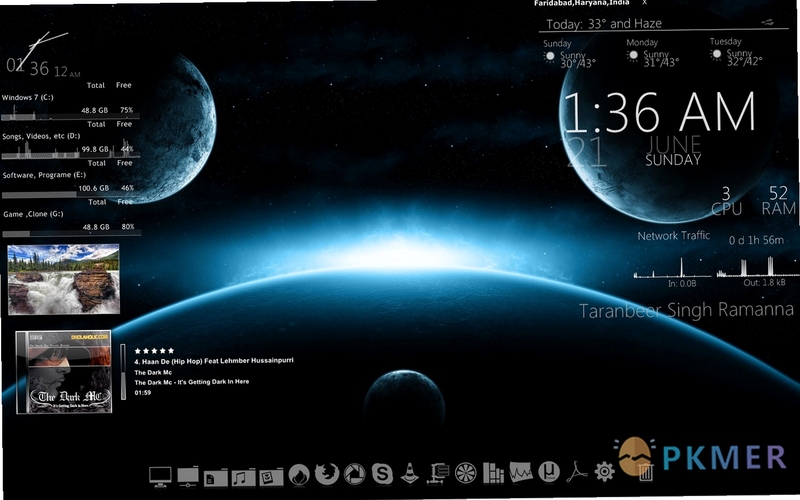Click the E: drive usage bar

pyautogui.click(x=71, y=195)
